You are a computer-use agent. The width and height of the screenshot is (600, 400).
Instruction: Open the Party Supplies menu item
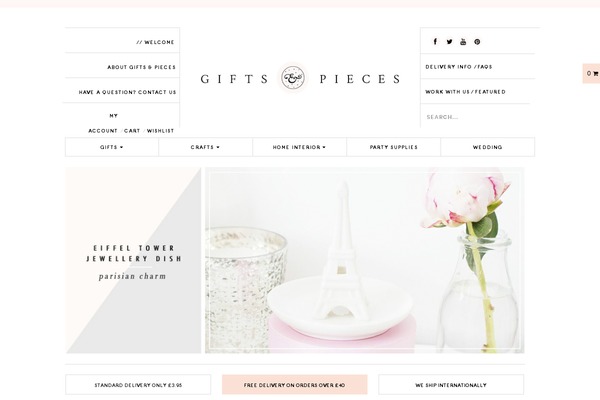tap(393, 147)
